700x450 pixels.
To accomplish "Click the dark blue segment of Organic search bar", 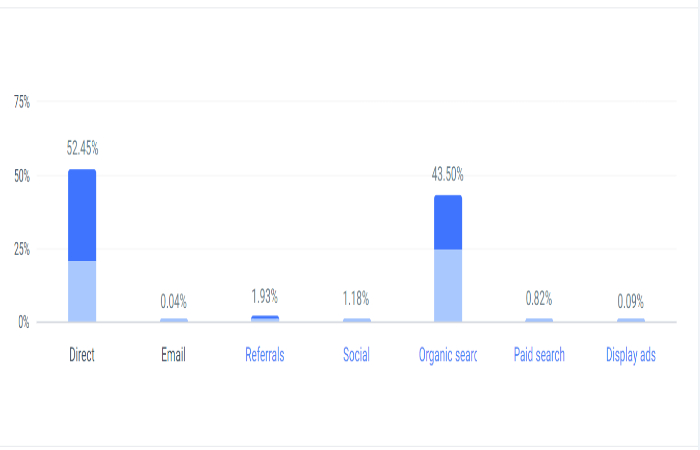I will pyautogui.click(x=448, y=222).
